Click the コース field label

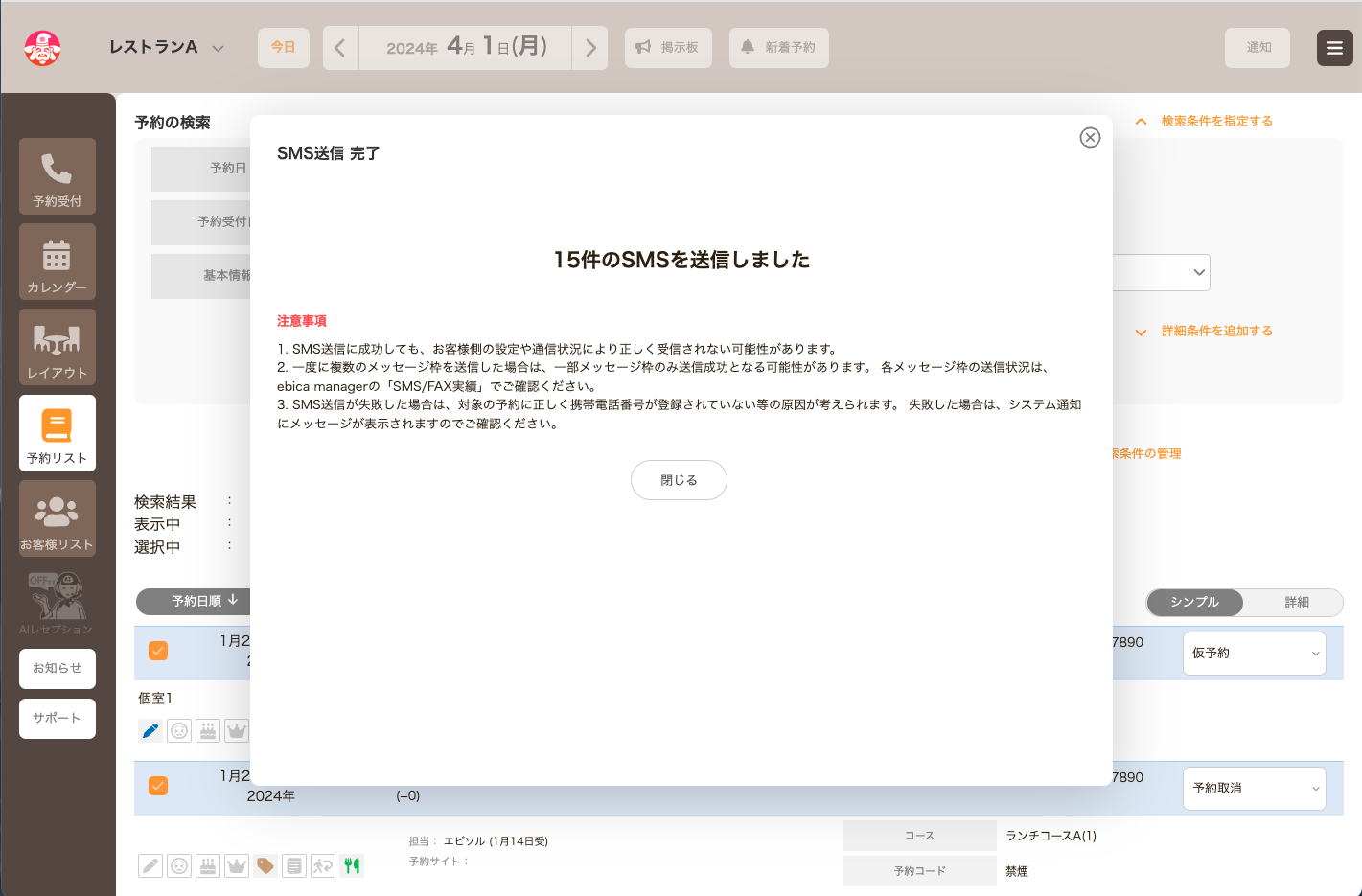click(x=919, y=836)
